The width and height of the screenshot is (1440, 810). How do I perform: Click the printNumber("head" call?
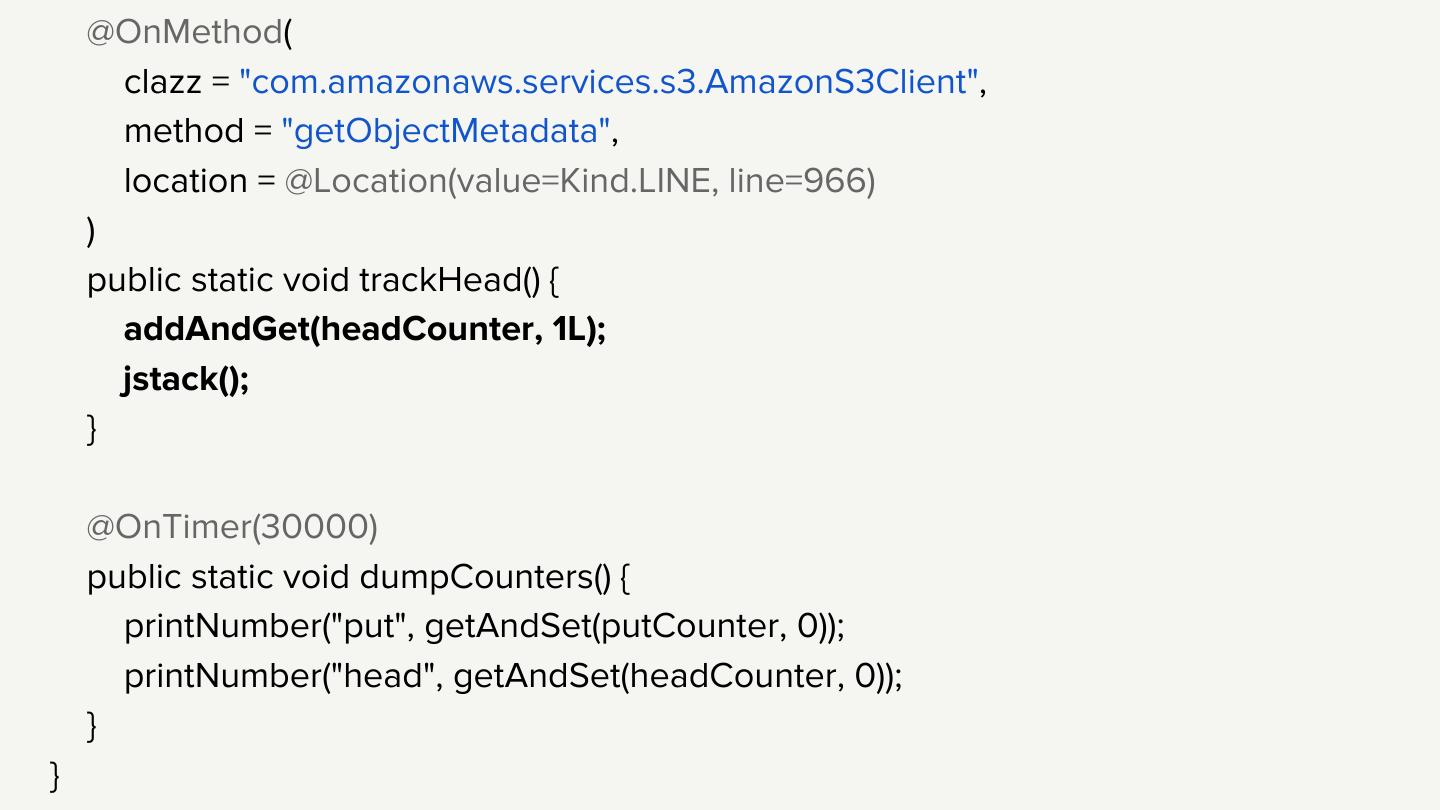pyautogui.click(x=283, y=676)
